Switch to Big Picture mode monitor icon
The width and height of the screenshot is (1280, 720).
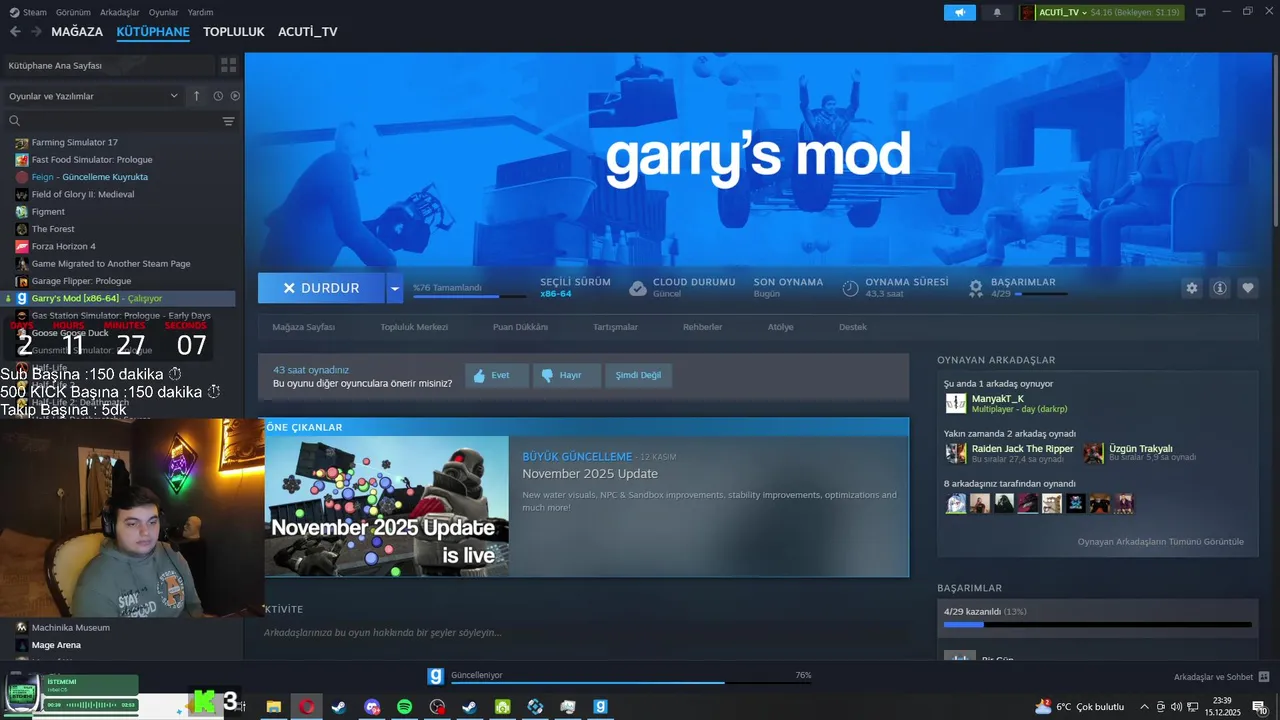click(1201, 12)
